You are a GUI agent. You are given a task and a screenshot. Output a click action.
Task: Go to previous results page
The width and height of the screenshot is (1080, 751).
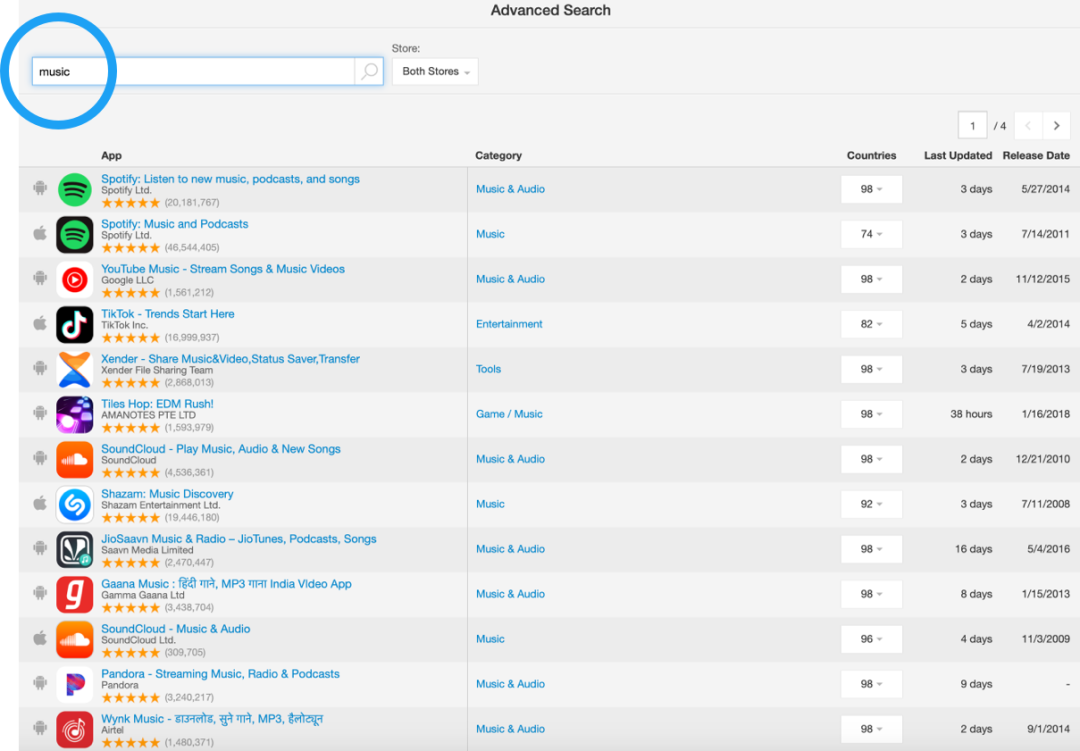[x=1028, y=125]
